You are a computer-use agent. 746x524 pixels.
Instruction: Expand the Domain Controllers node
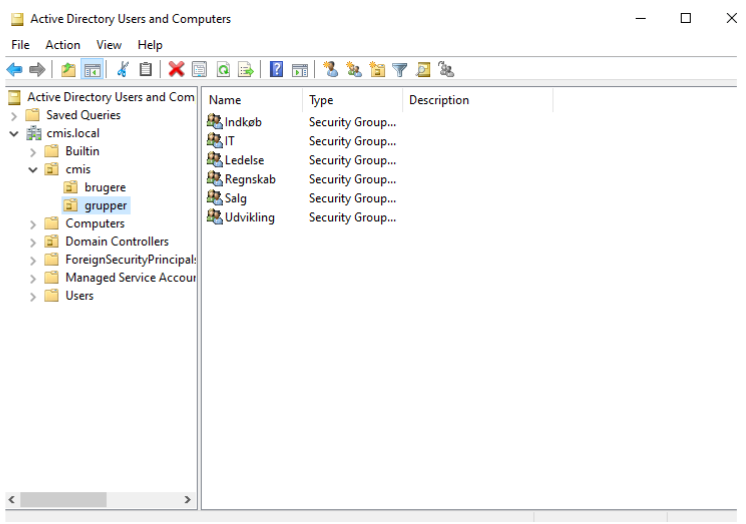pyautogui.click(x=33, y=242)
